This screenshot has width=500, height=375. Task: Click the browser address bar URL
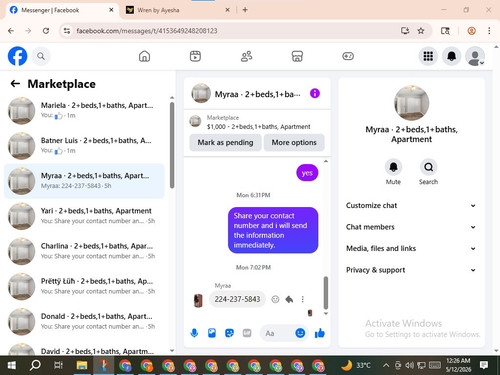click(x=147, y=31)
